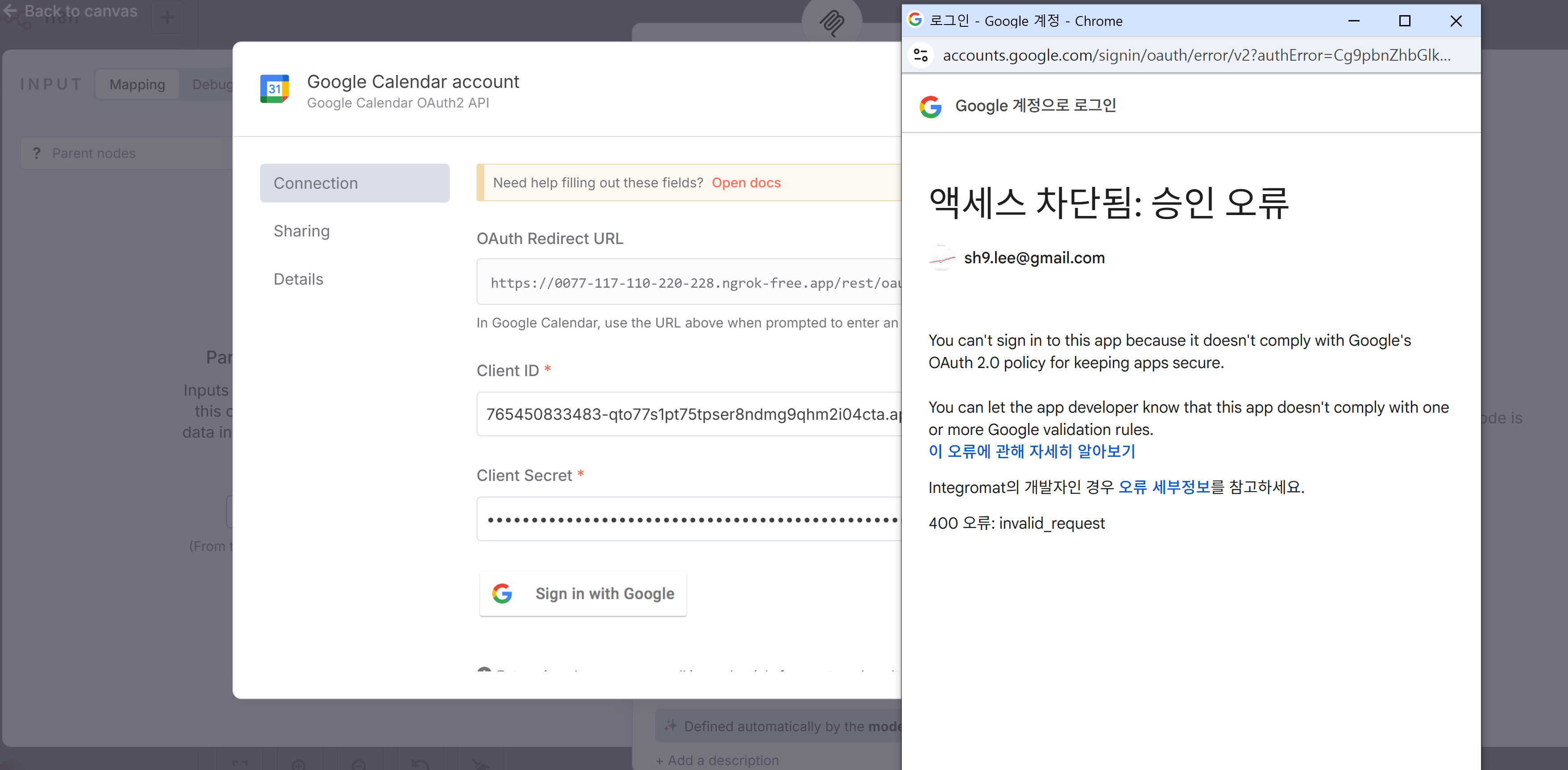Open the '오류 세부정보' error details link
The width and height of the screenshot is (1568, 770).
point(1164,488)
